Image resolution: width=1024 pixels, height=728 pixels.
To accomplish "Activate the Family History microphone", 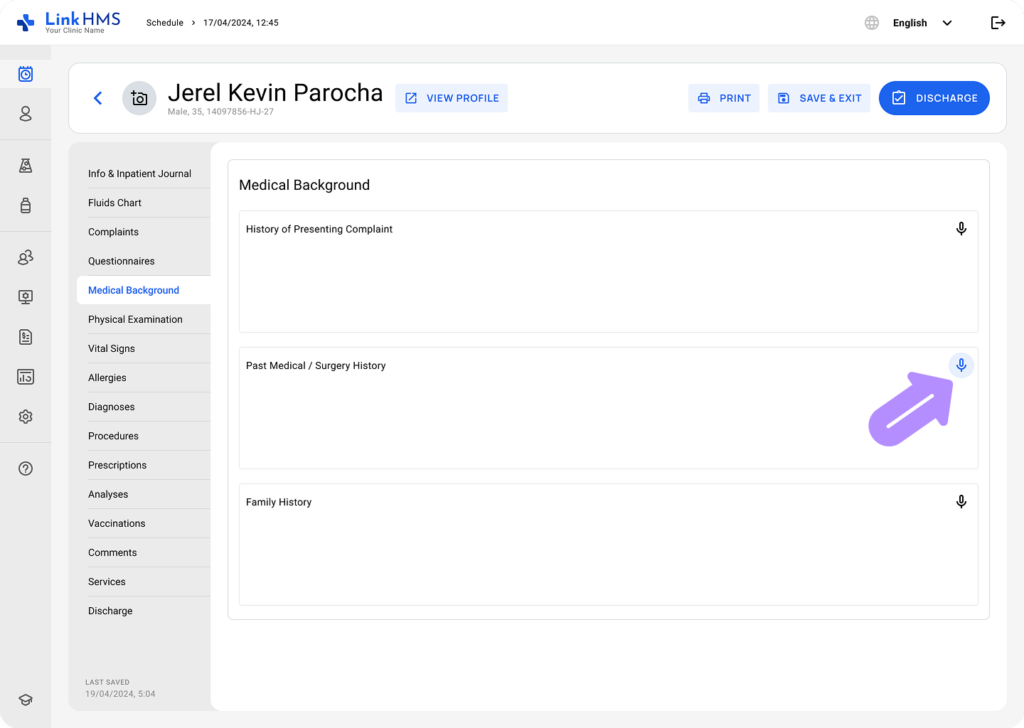I will pyautogui.click(x=961, y=502).
